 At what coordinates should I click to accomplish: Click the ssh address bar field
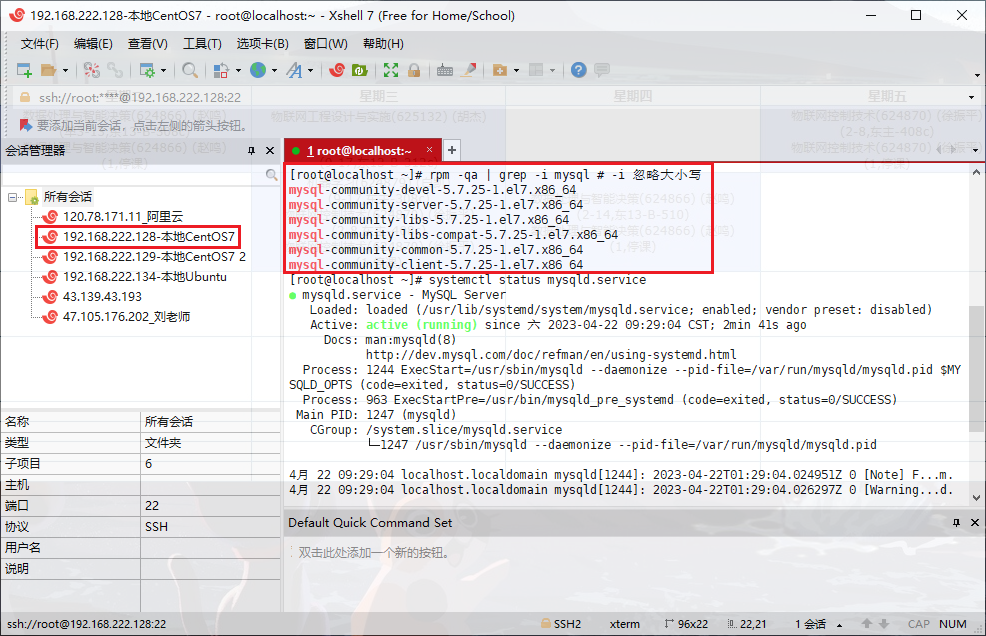(490, 98)
